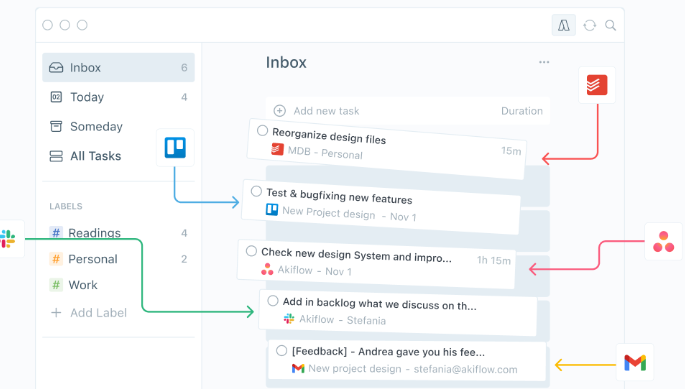
Task: Open search with the magnifier icon
Action: pyautogui.click(x=611, y=25)
